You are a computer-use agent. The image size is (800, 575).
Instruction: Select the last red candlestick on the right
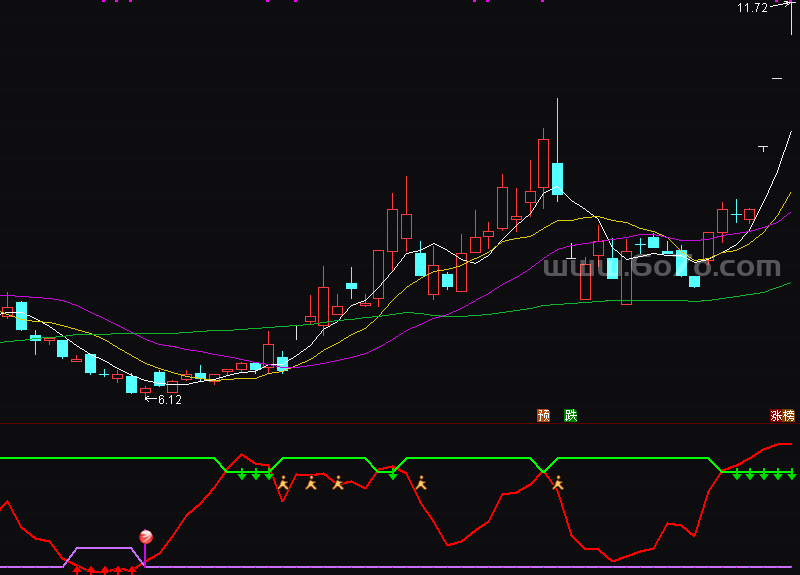click(x=749, y=214)
